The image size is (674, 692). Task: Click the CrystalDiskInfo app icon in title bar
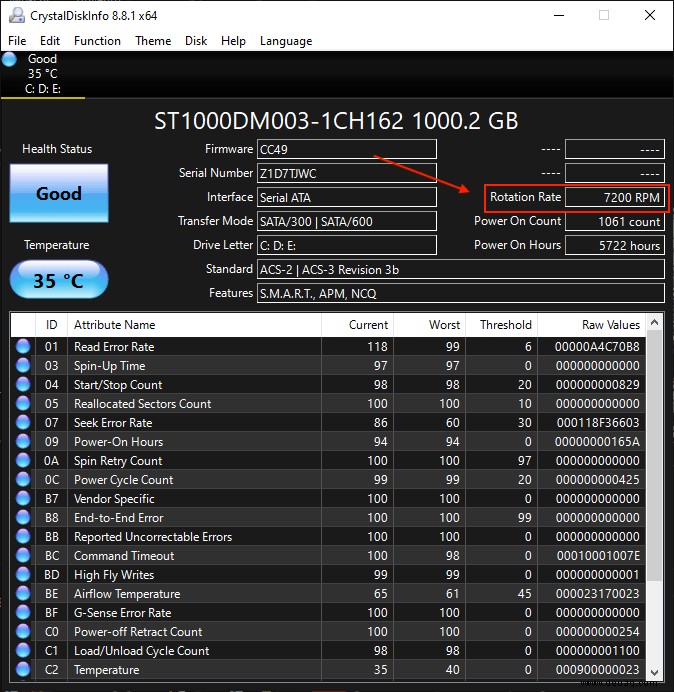pyautogui.click(x=17, y=15)
